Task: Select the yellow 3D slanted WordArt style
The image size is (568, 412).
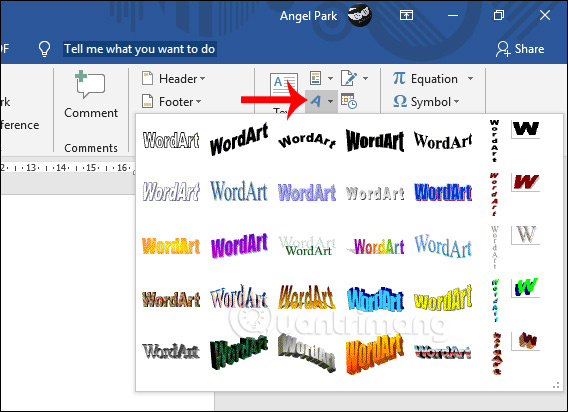Action: point(443,298)
